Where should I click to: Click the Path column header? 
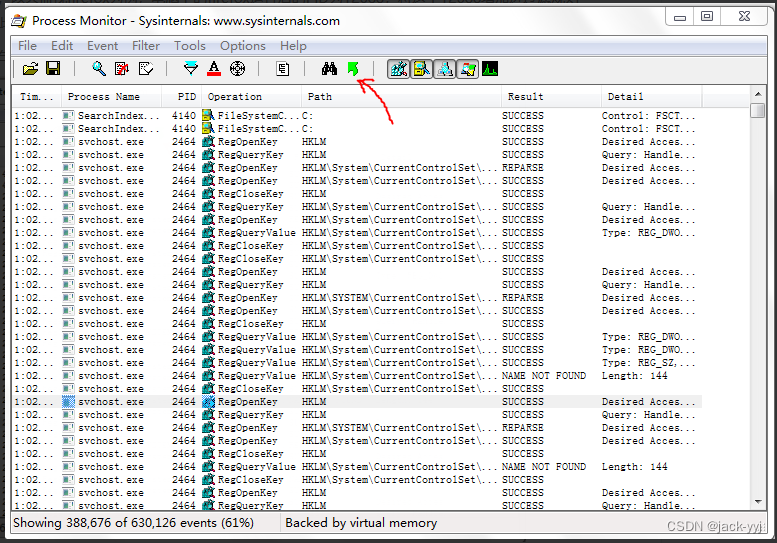pos(401,97)
